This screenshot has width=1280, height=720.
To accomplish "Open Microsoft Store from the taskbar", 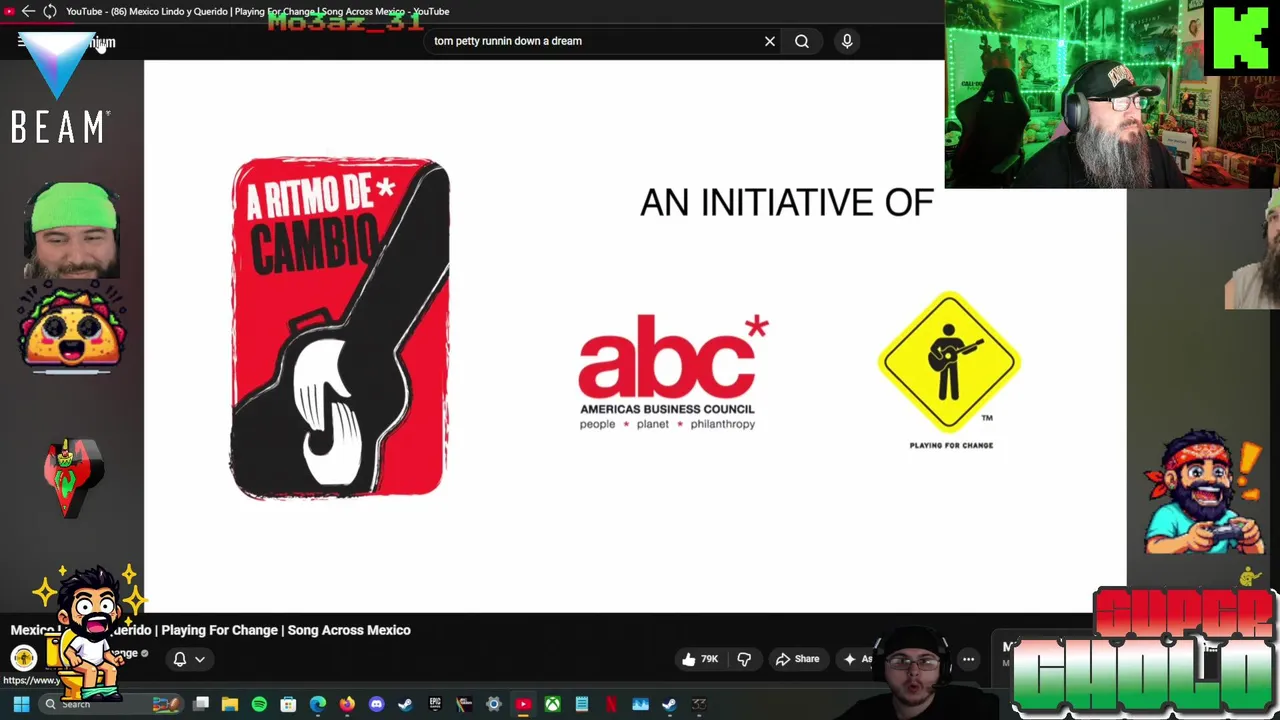I will point(288,704).
